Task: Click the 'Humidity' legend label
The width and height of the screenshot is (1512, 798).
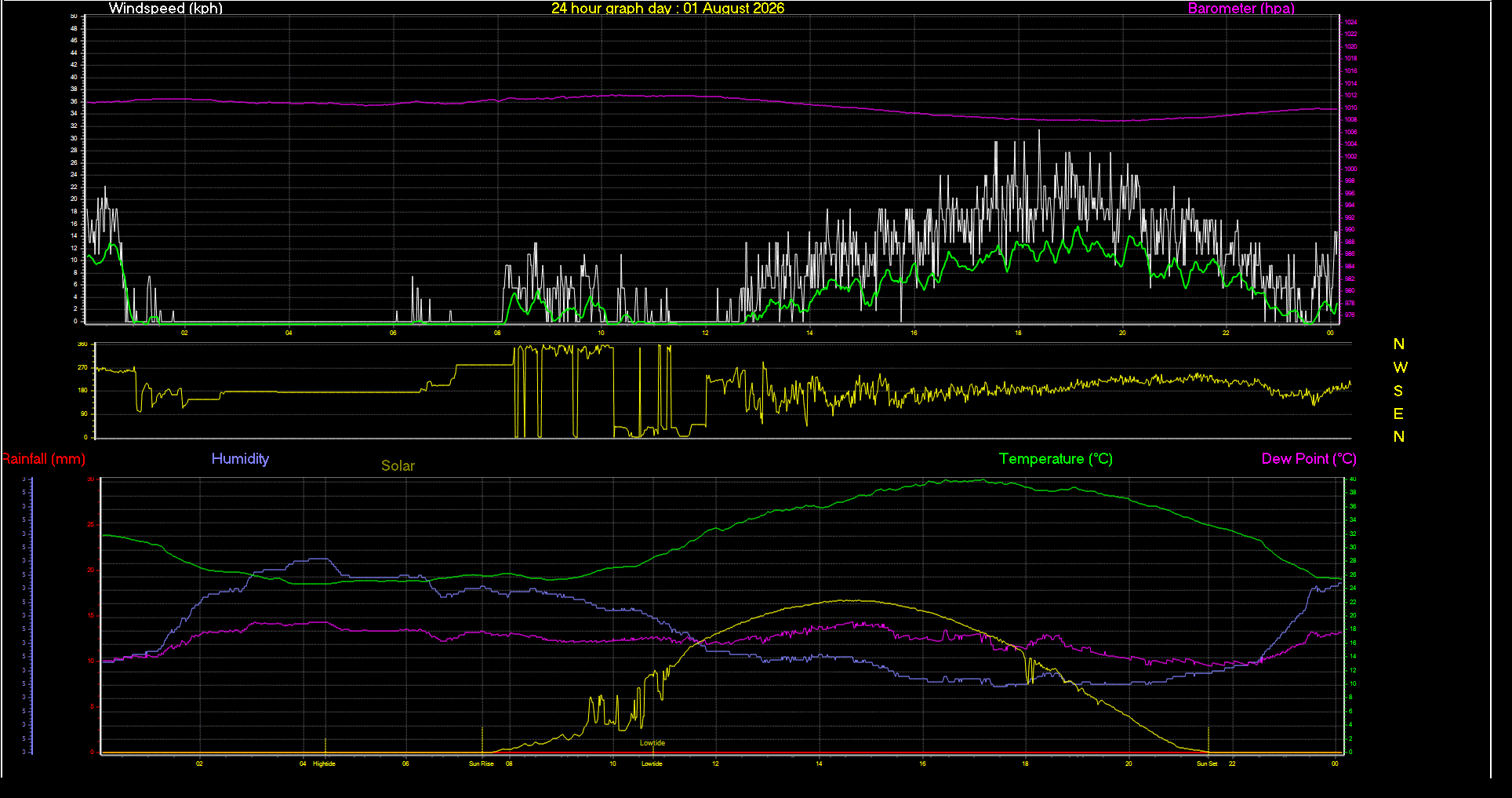Action: [240, 459]
